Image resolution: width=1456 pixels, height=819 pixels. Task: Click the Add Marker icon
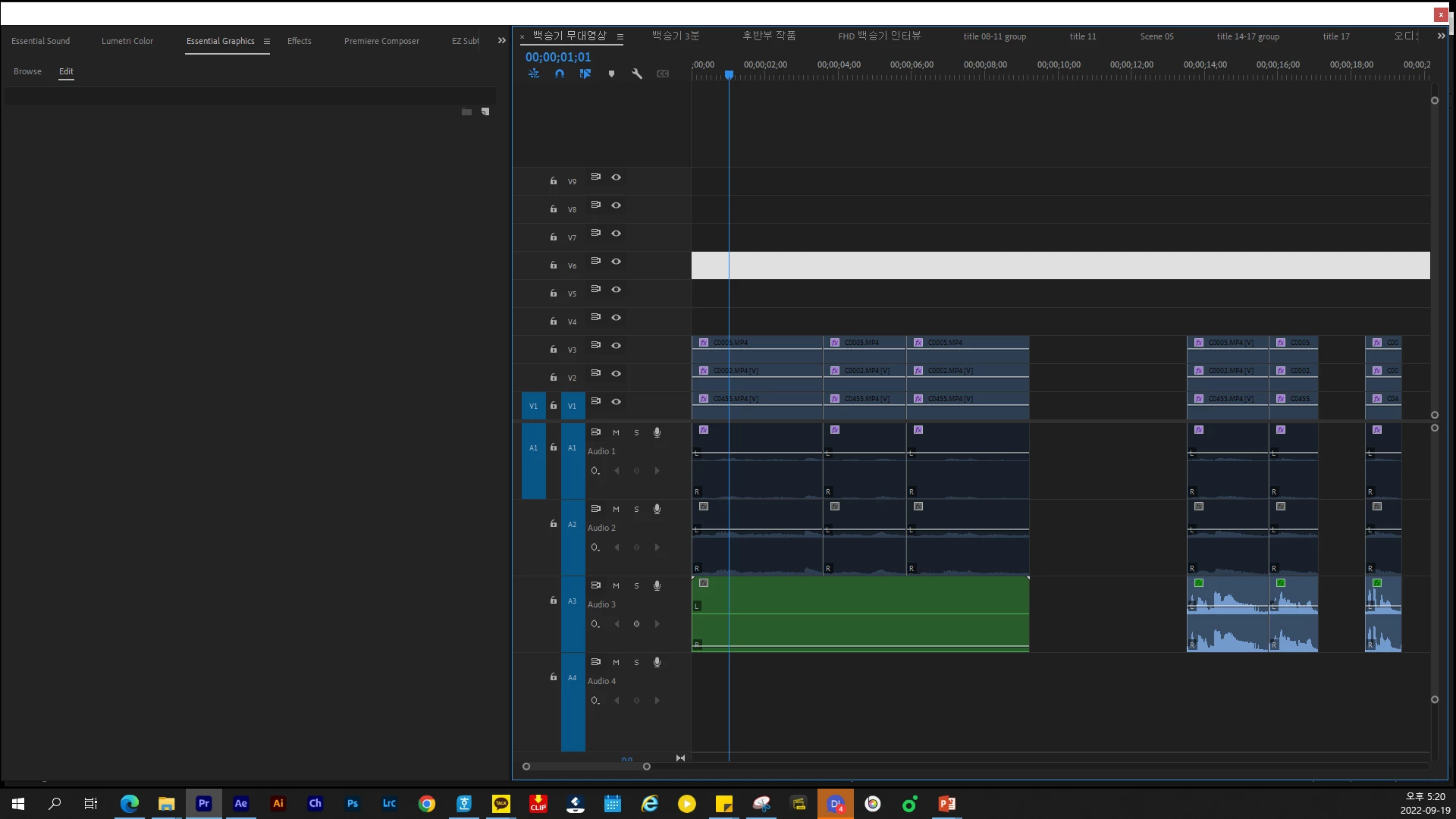tap(611, 74)
